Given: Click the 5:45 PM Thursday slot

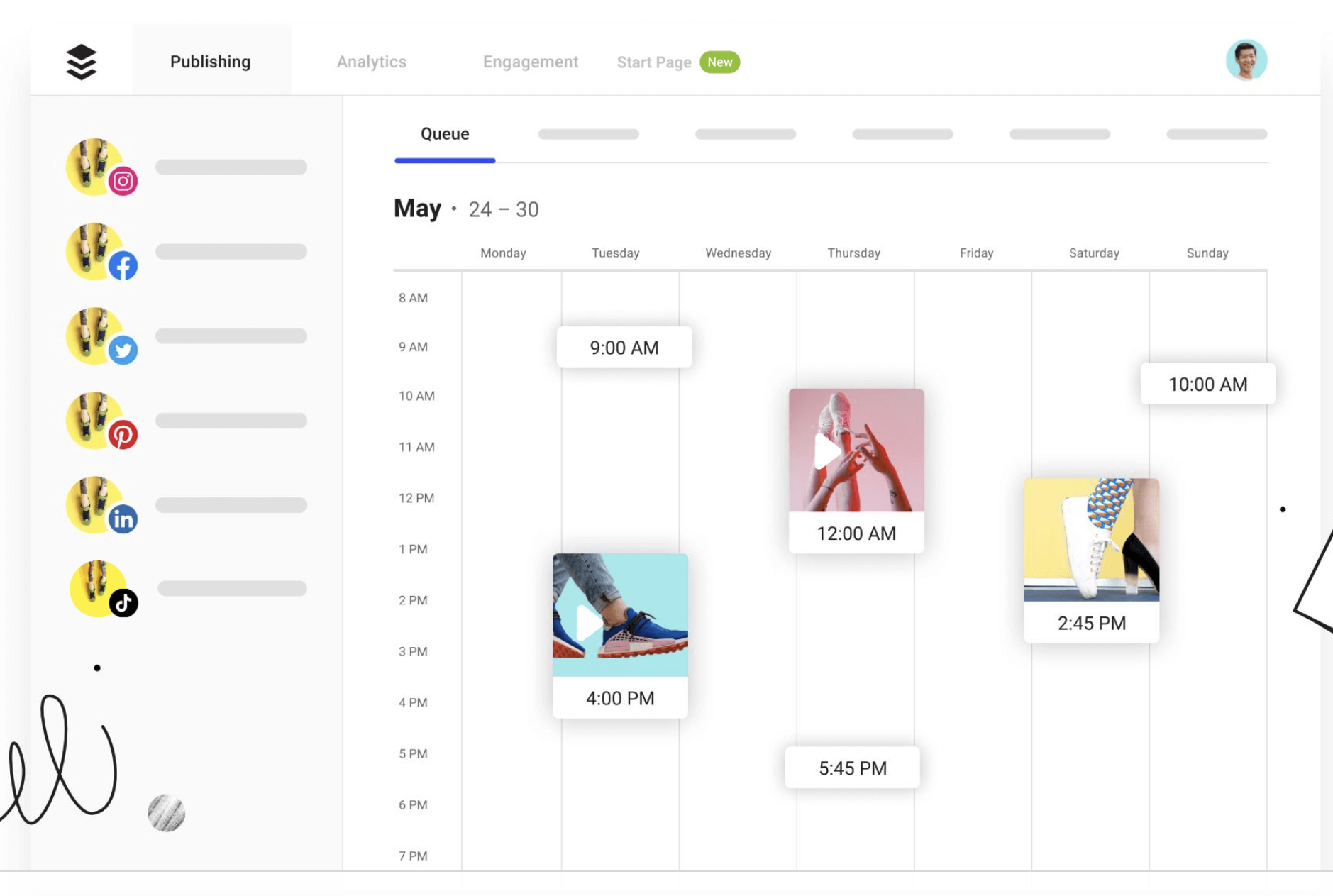Looking at the screenshot, I should pos(852,768).
